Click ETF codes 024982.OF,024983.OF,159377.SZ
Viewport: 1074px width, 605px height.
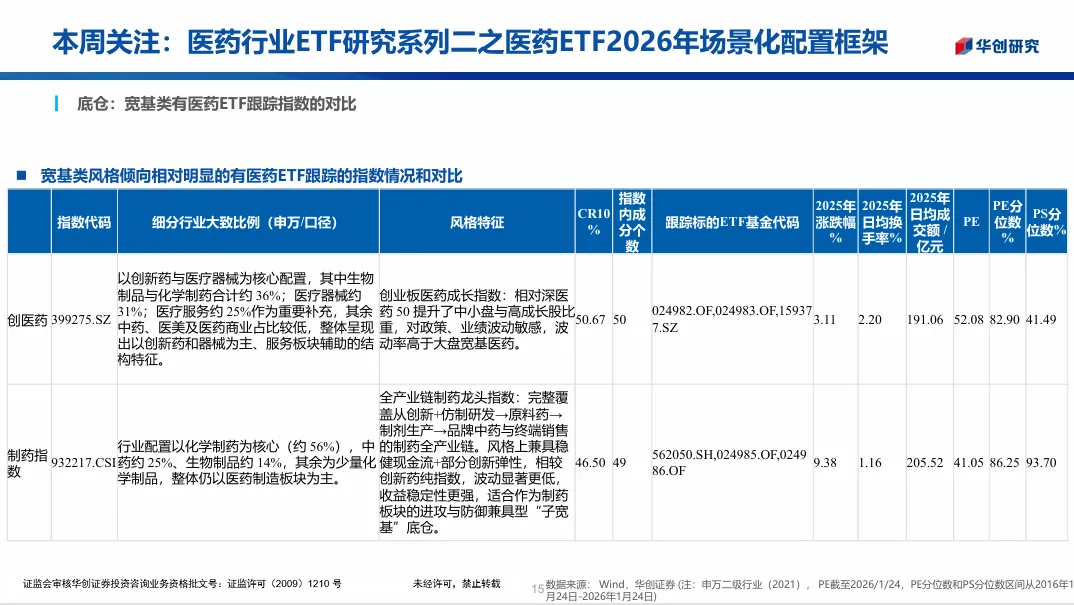click(732, 319)
